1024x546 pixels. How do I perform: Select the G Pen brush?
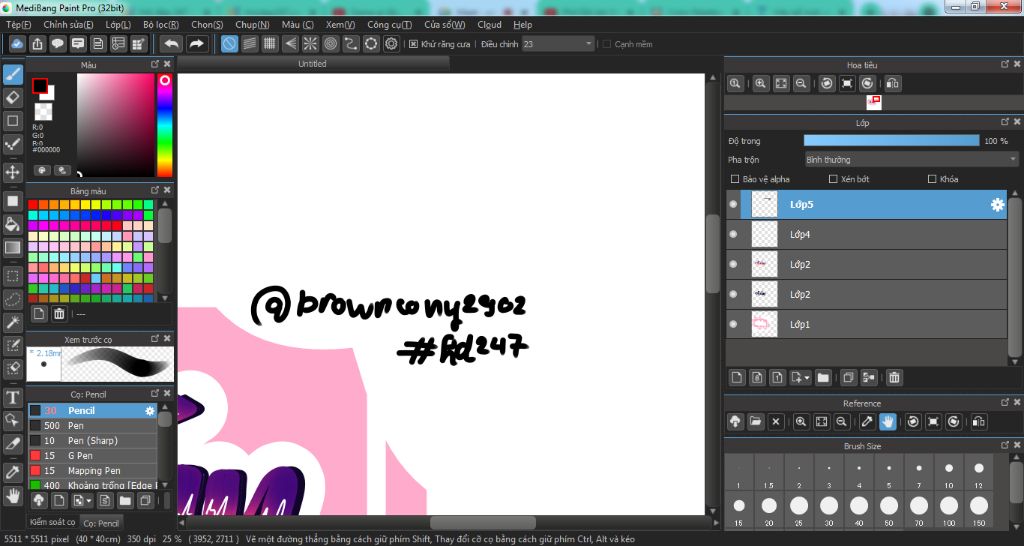pos(93,456)
